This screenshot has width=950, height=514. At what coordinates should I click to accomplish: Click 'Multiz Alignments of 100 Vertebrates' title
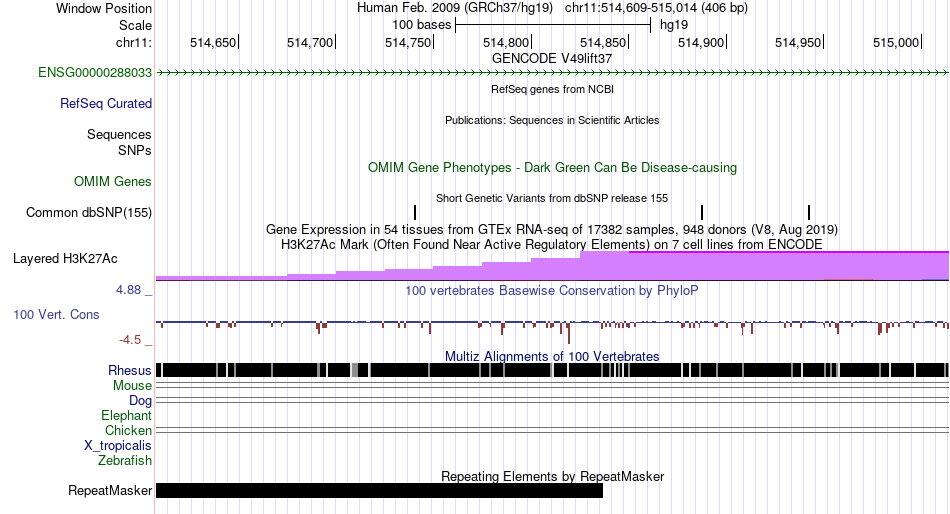pos(552,356)
